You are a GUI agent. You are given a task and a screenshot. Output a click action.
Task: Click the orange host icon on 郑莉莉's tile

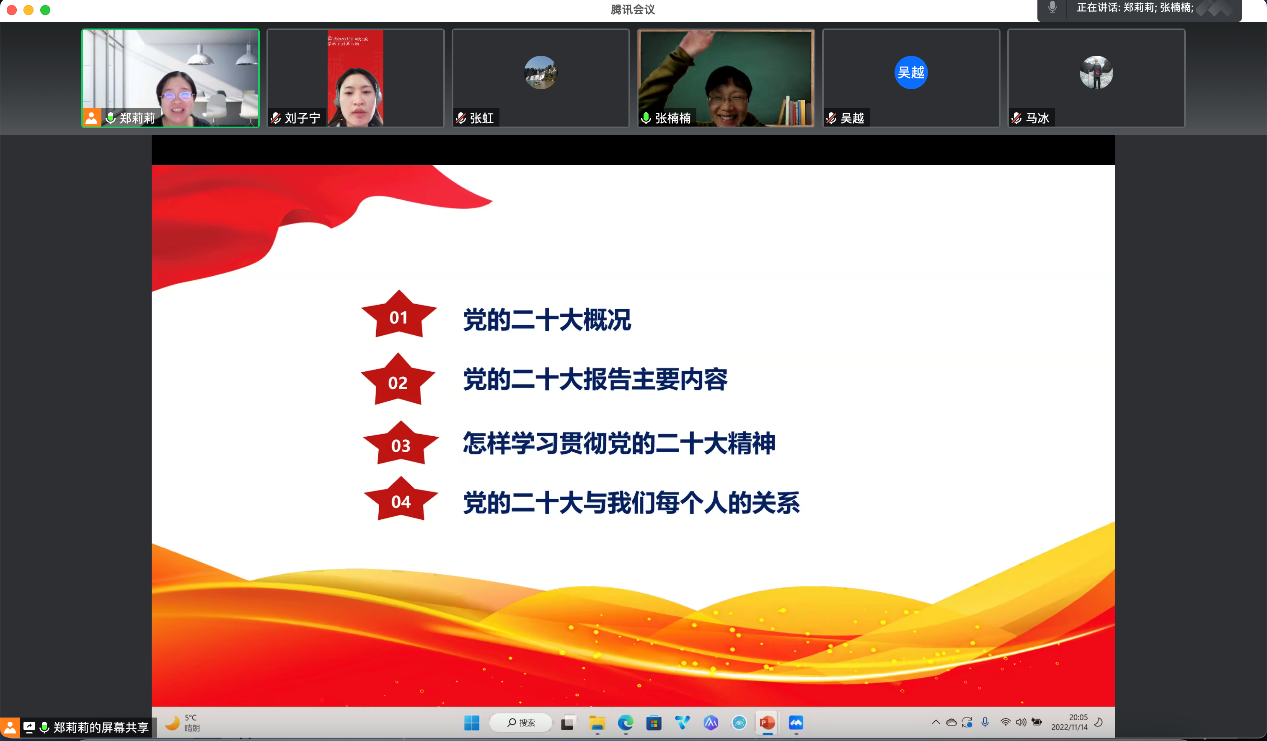[x=92, y=118]
